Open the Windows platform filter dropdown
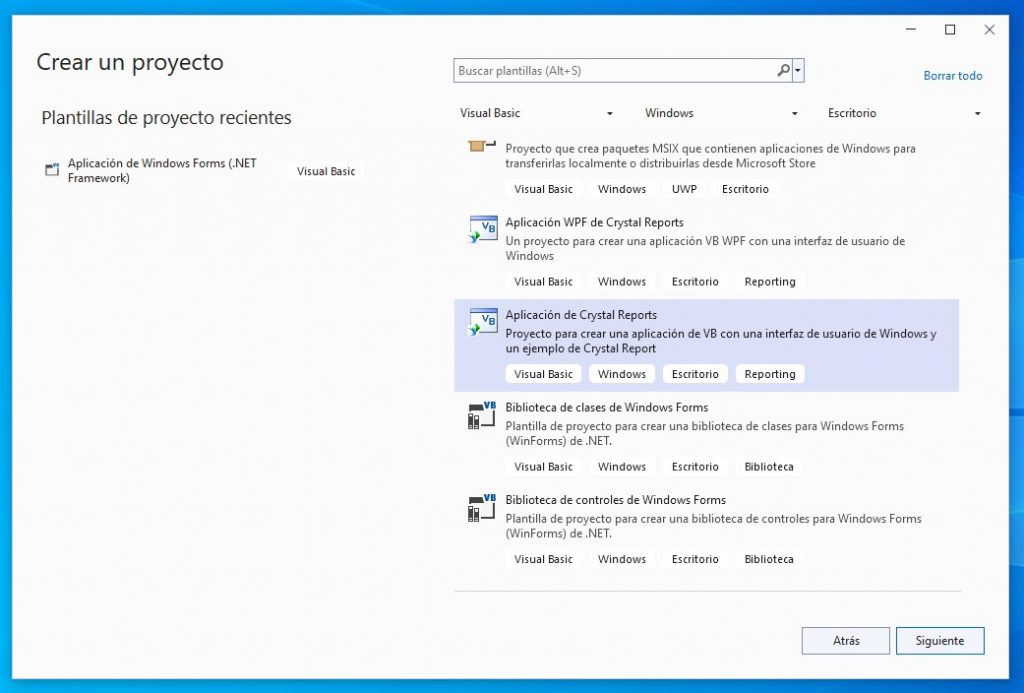The width and height of the screenshot is (1024, 693). click(x=721, y=114)
